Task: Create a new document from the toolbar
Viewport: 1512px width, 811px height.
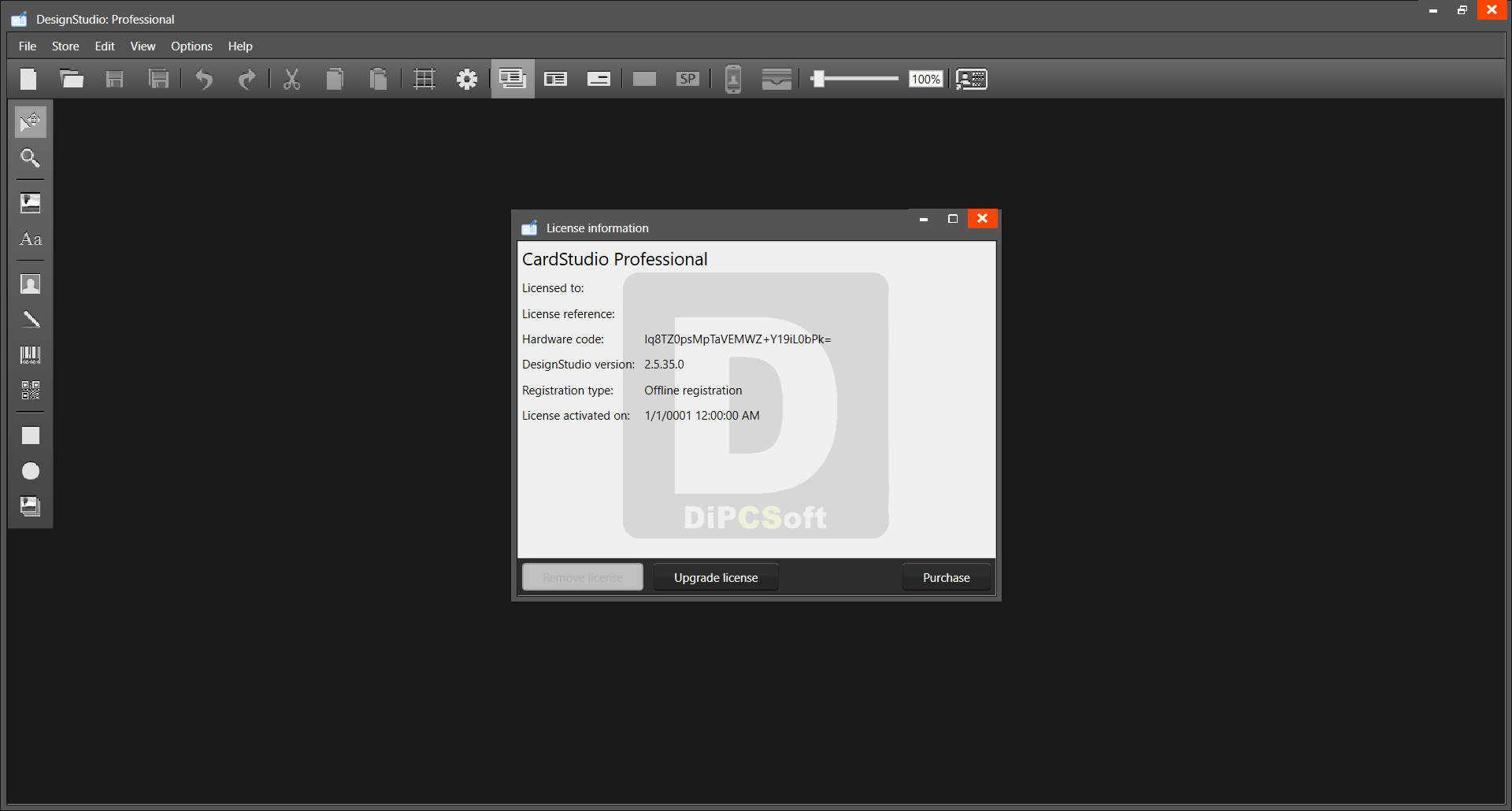Action: click(x=28, y=79)
